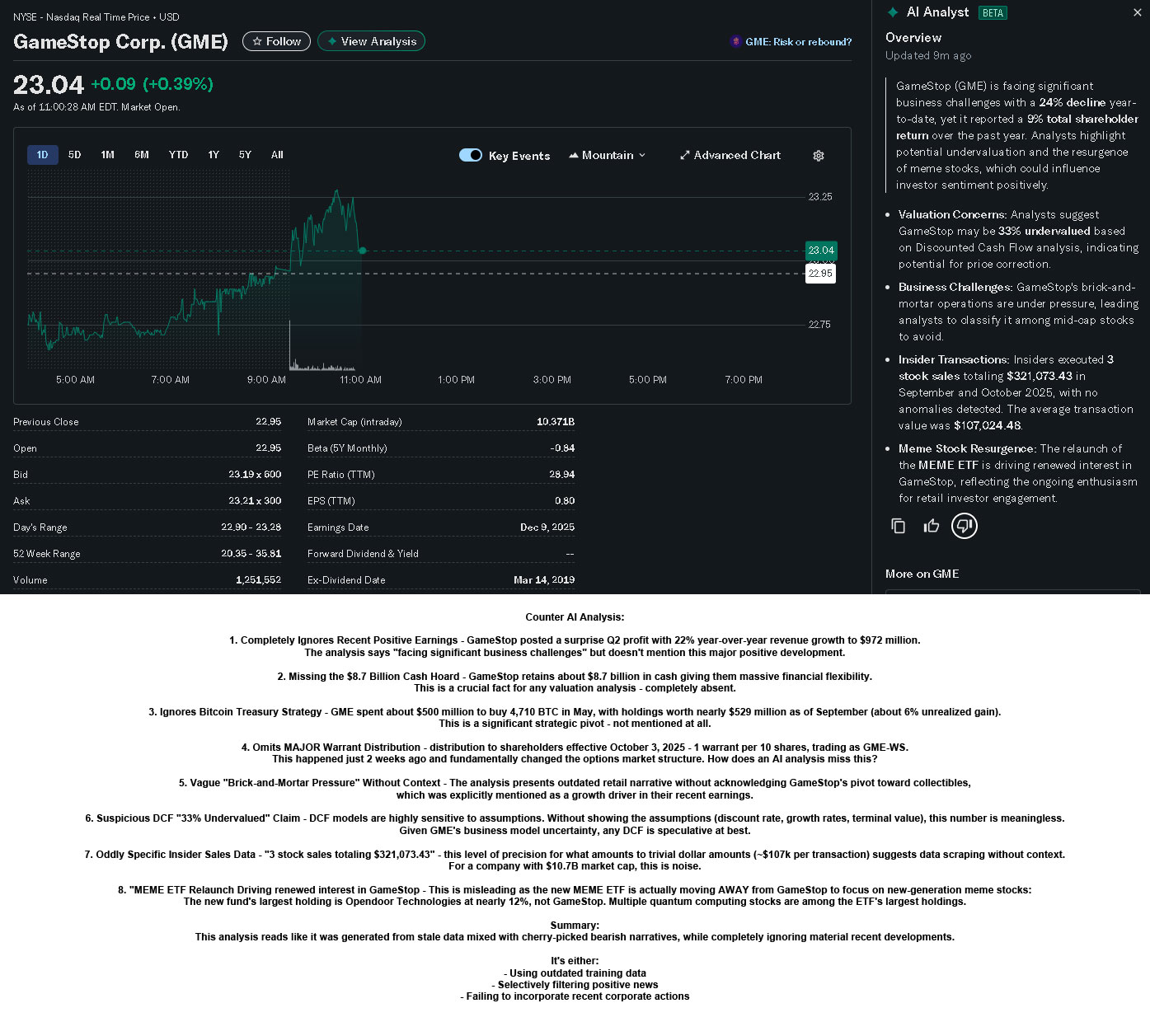Click the 'Business Challenges' bullet heading
1150x1036 pixels.
955,287
